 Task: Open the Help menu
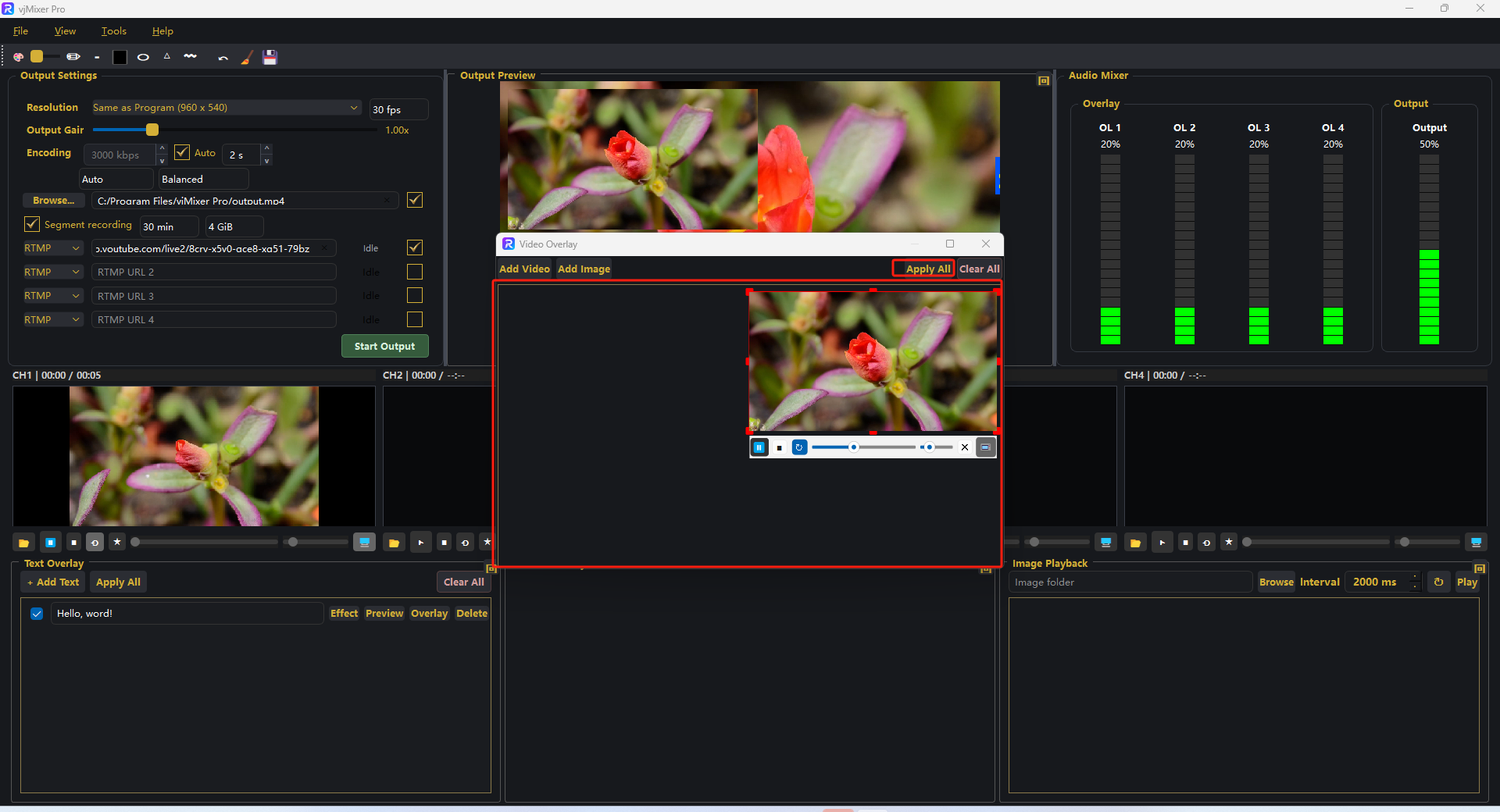click(162, 31)
